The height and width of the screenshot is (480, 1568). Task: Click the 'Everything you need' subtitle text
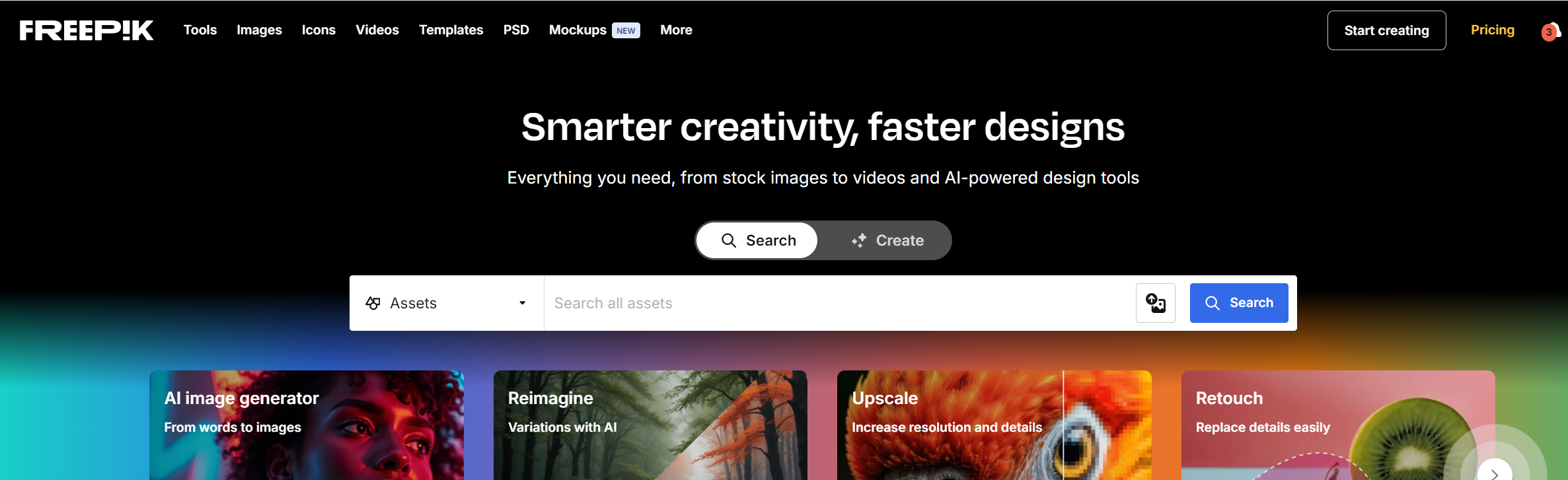[x=823, y=178]
